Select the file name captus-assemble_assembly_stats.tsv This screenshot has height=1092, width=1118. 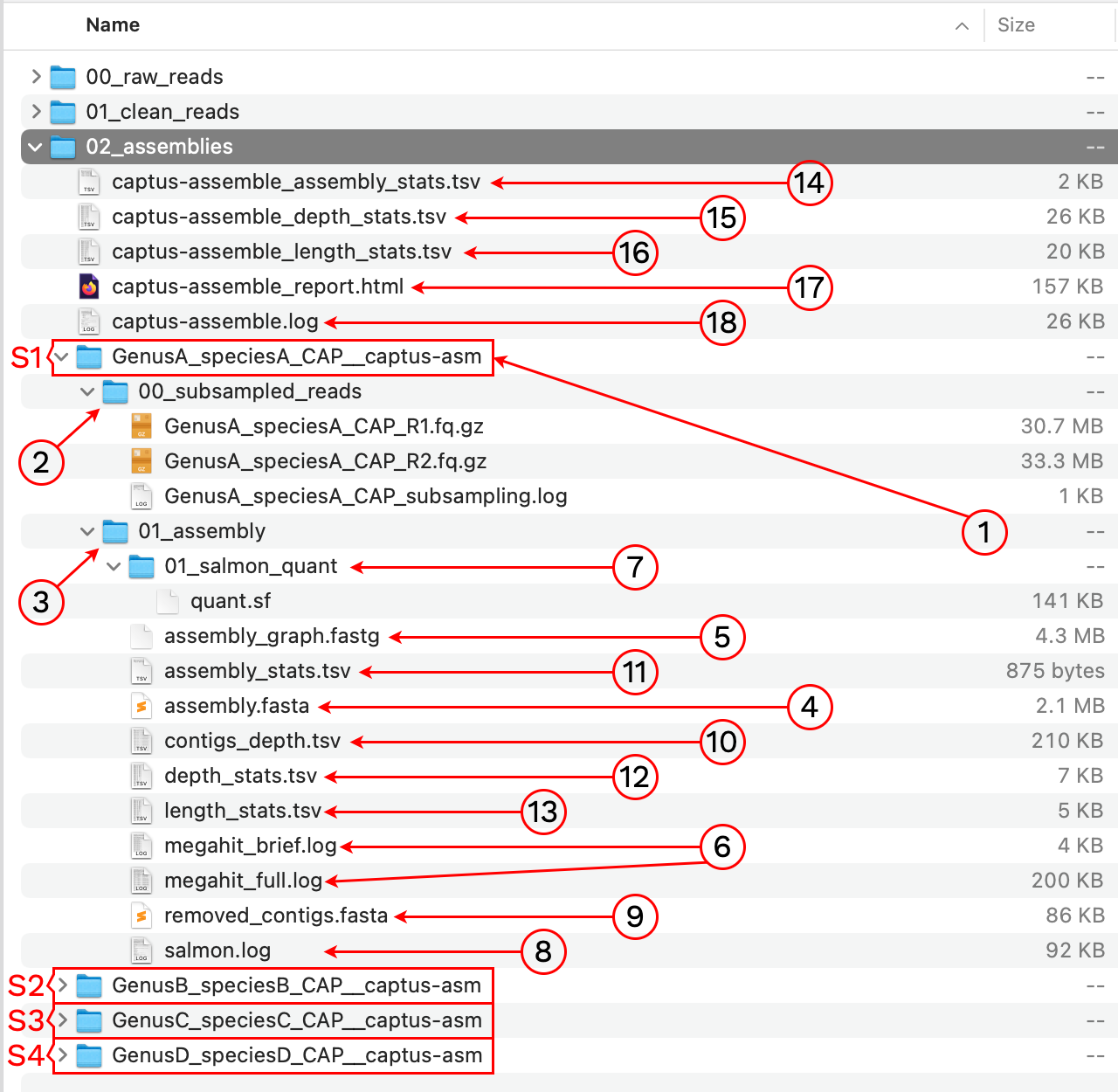point(296,182)
